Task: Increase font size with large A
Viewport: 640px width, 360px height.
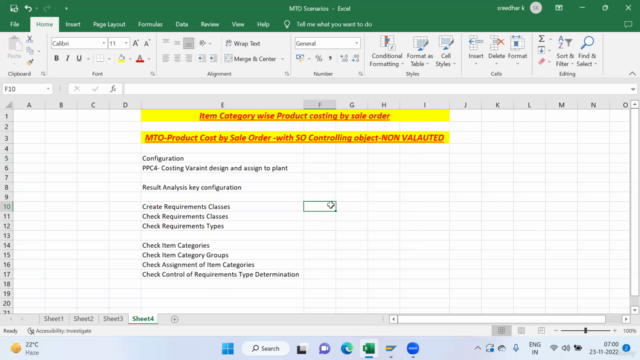Action: pos(136,43)
